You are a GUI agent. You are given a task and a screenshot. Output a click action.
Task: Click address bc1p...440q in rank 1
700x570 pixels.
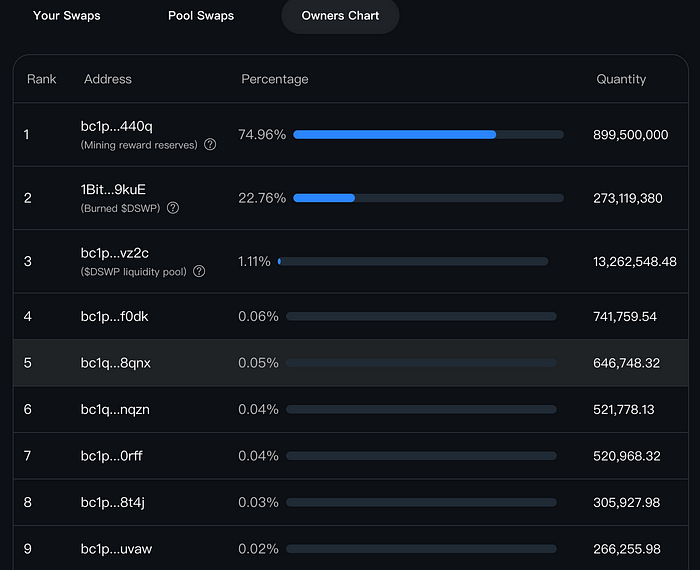(116, 126)
